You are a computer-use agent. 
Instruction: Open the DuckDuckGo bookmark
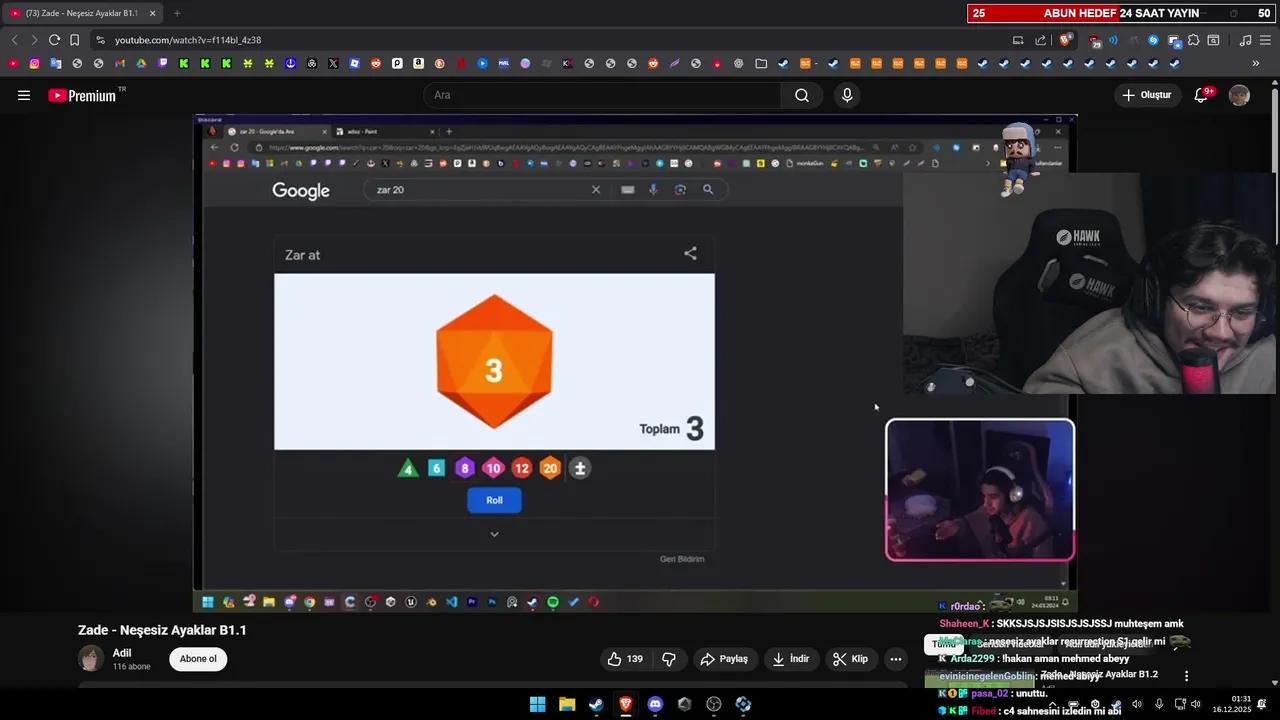point(439,63)
